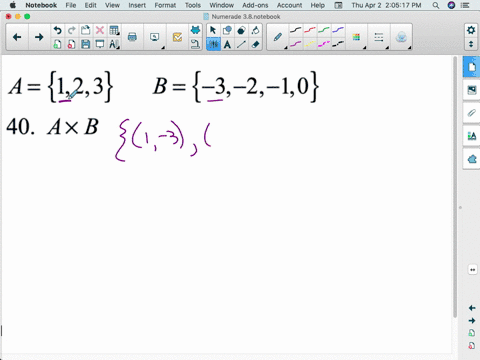Add a page using bottom sidebar icon
480x360 pixels.
(x=472, y=333)
